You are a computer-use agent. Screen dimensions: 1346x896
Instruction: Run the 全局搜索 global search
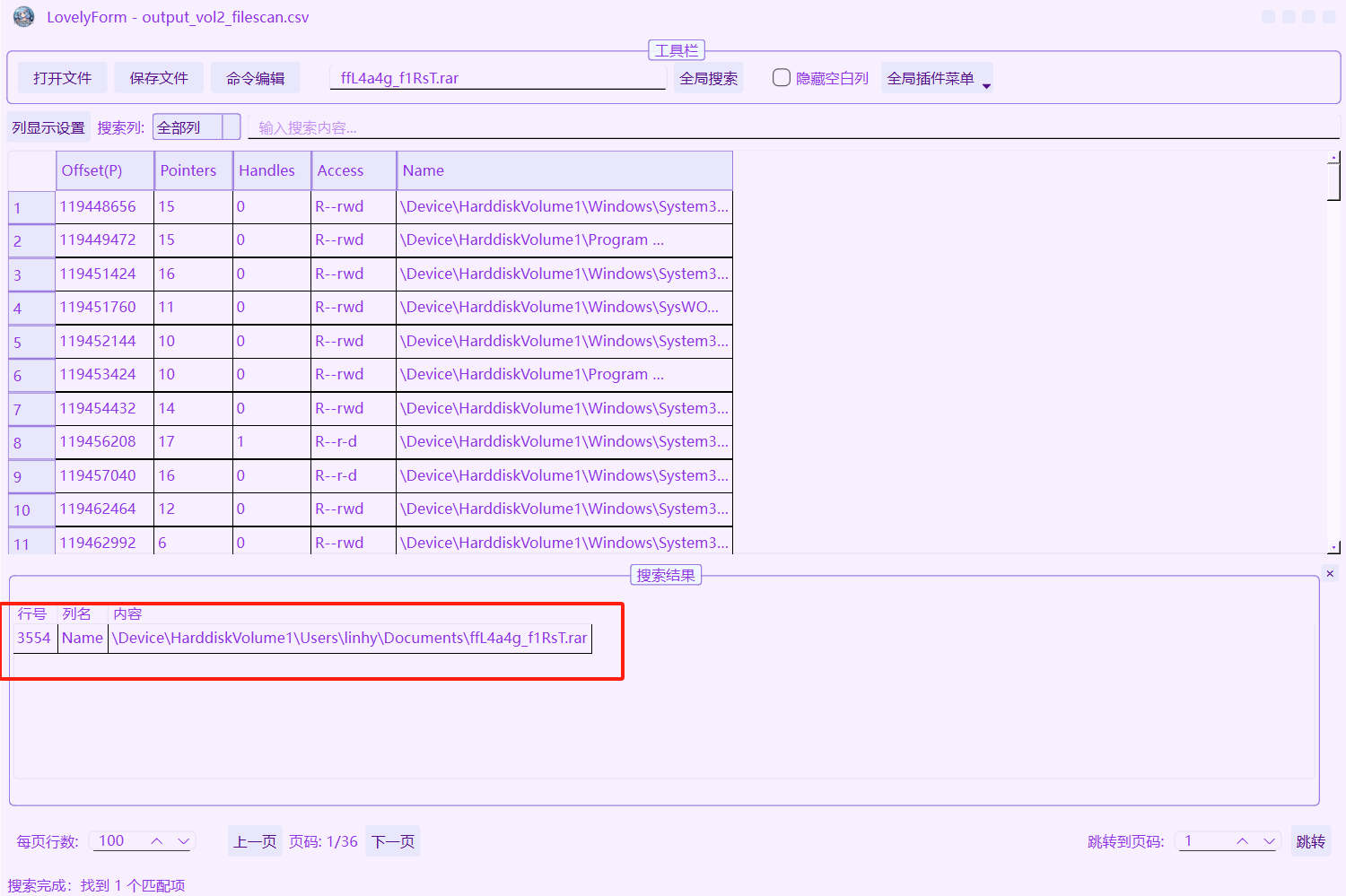coord(709,78)
